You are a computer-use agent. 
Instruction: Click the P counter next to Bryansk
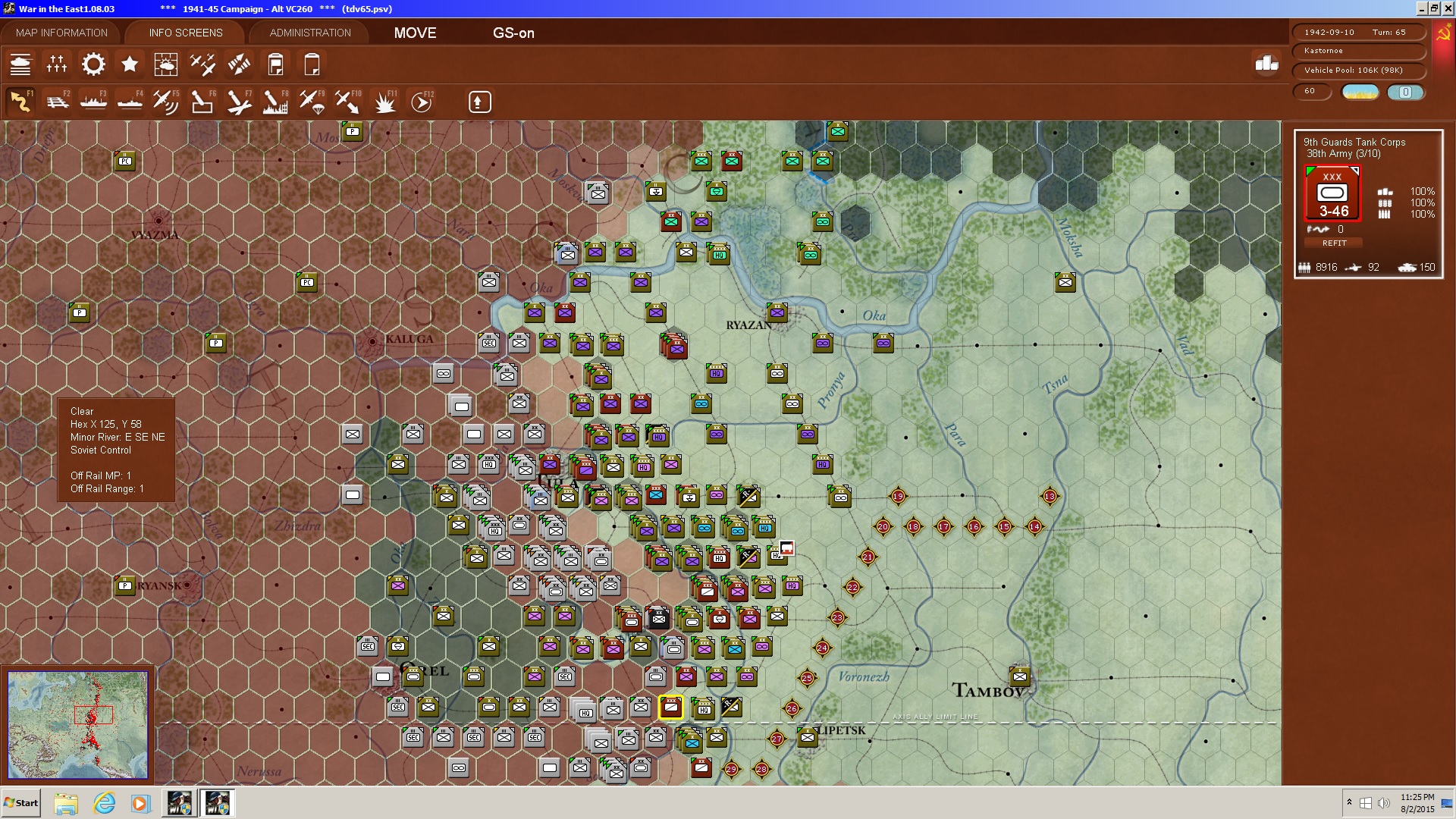click(x=125, y=585)
